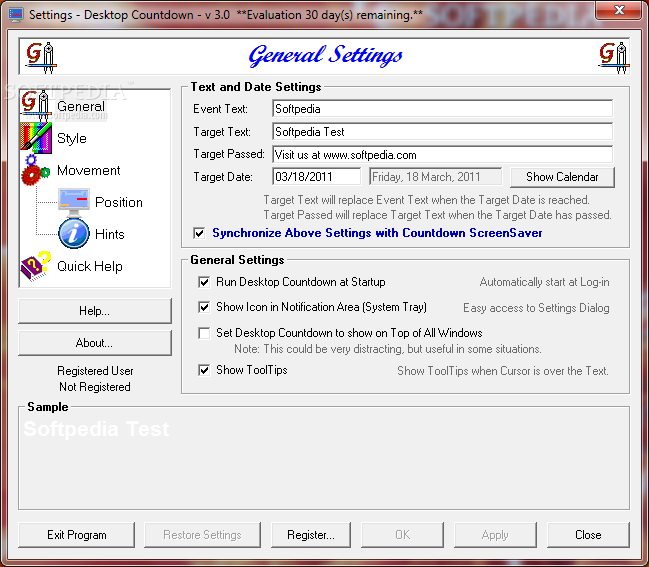Viewport: 649px width, 567px height.
Task: Click the title bar application icon
Action: click(x=15, y=15)
